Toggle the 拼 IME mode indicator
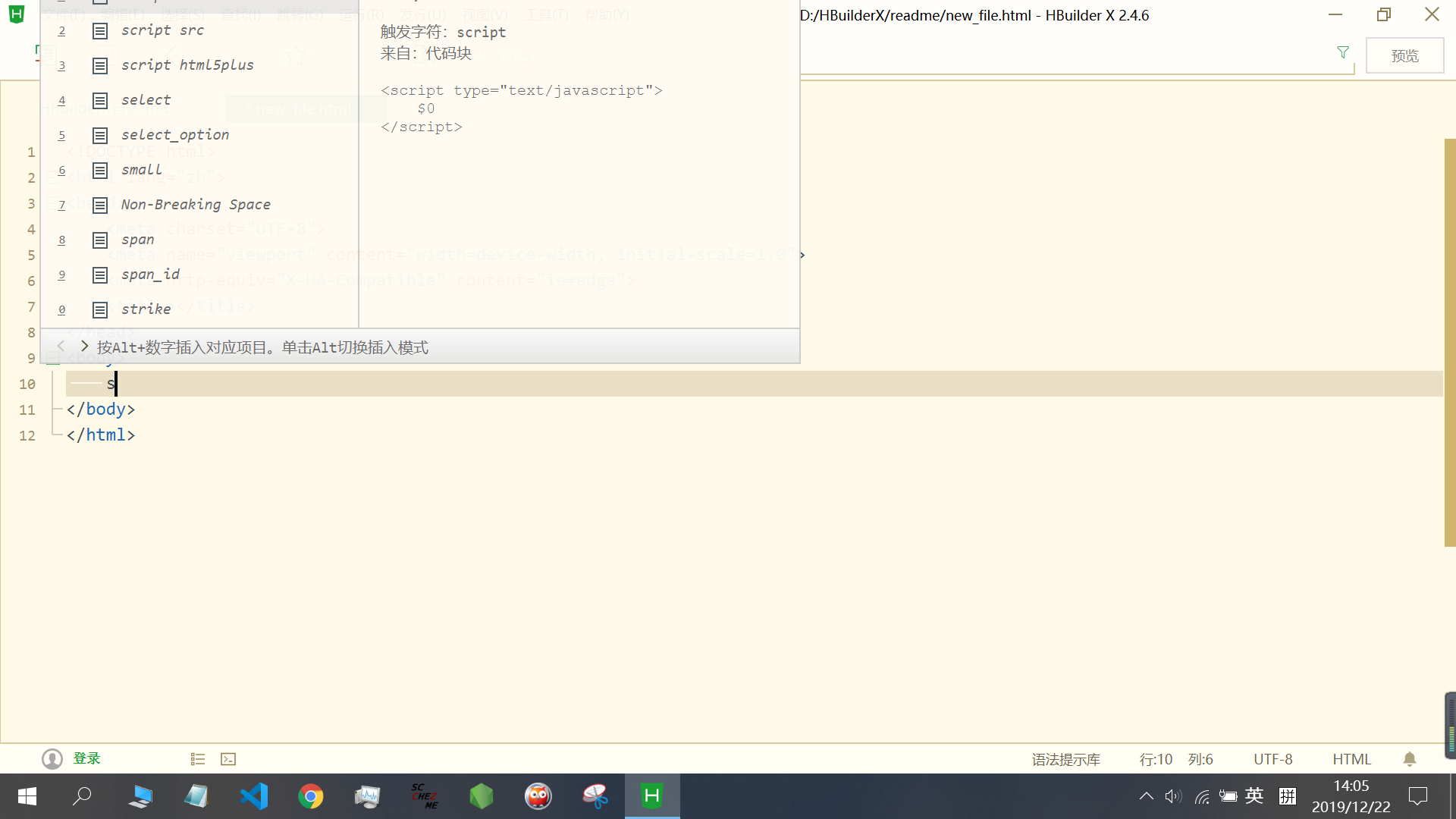The image size is (1456, 819). coord(1288,796)
